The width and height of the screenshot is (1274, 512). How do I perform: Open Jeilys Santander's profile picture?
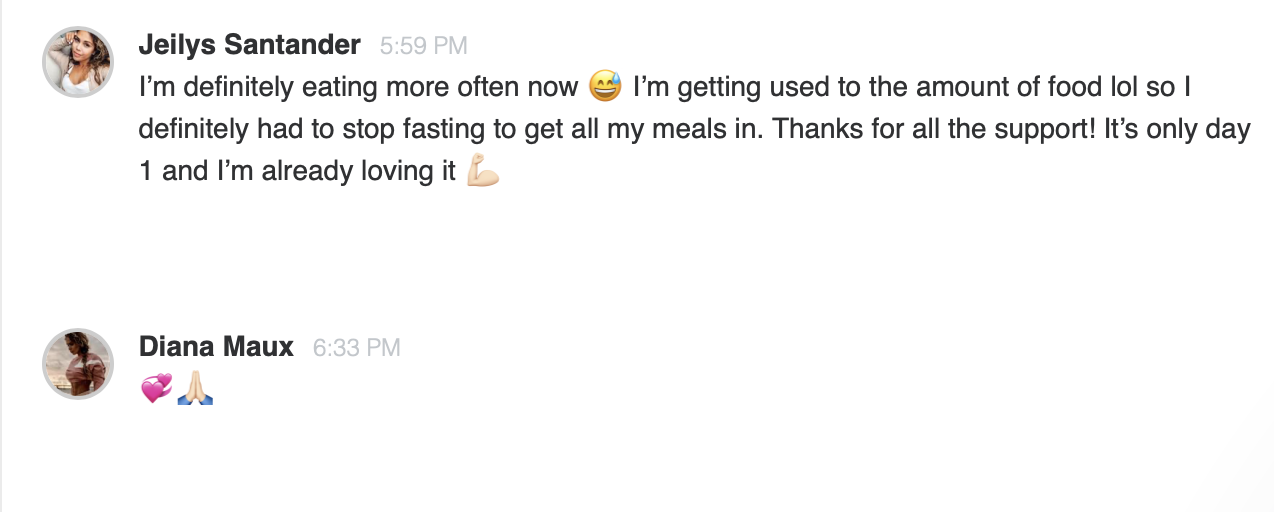tap(77, 62)
